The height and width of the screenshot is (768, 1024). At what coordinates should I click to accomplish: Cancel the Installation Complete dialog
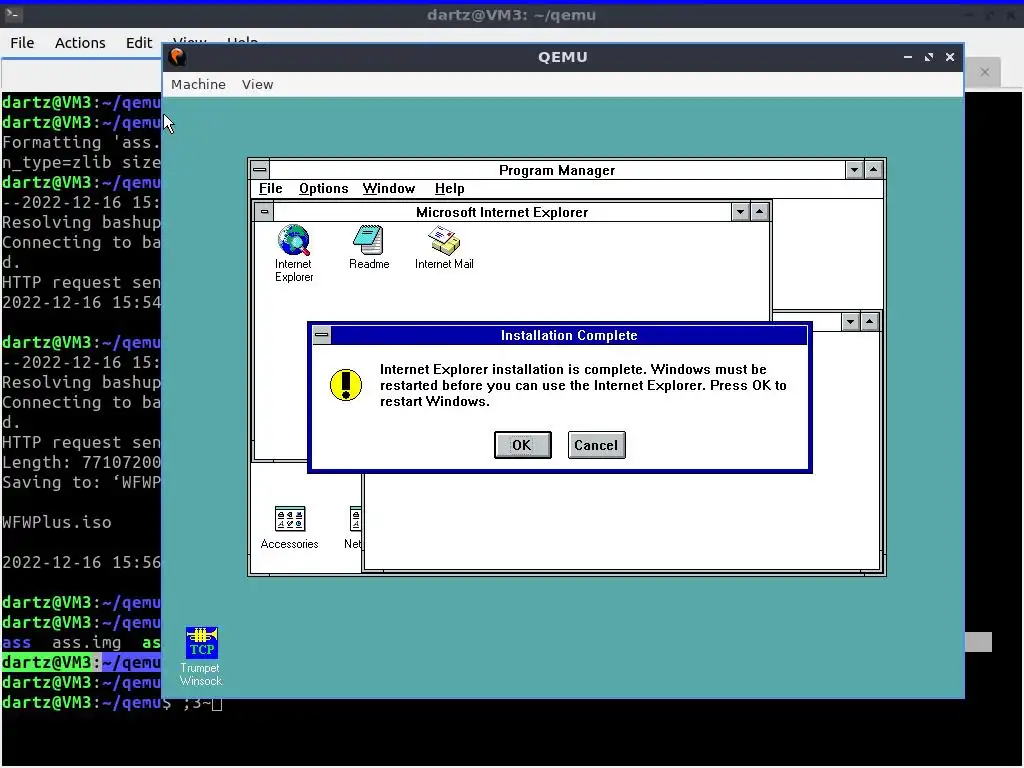pyautogui.click(x=596, y=445)
